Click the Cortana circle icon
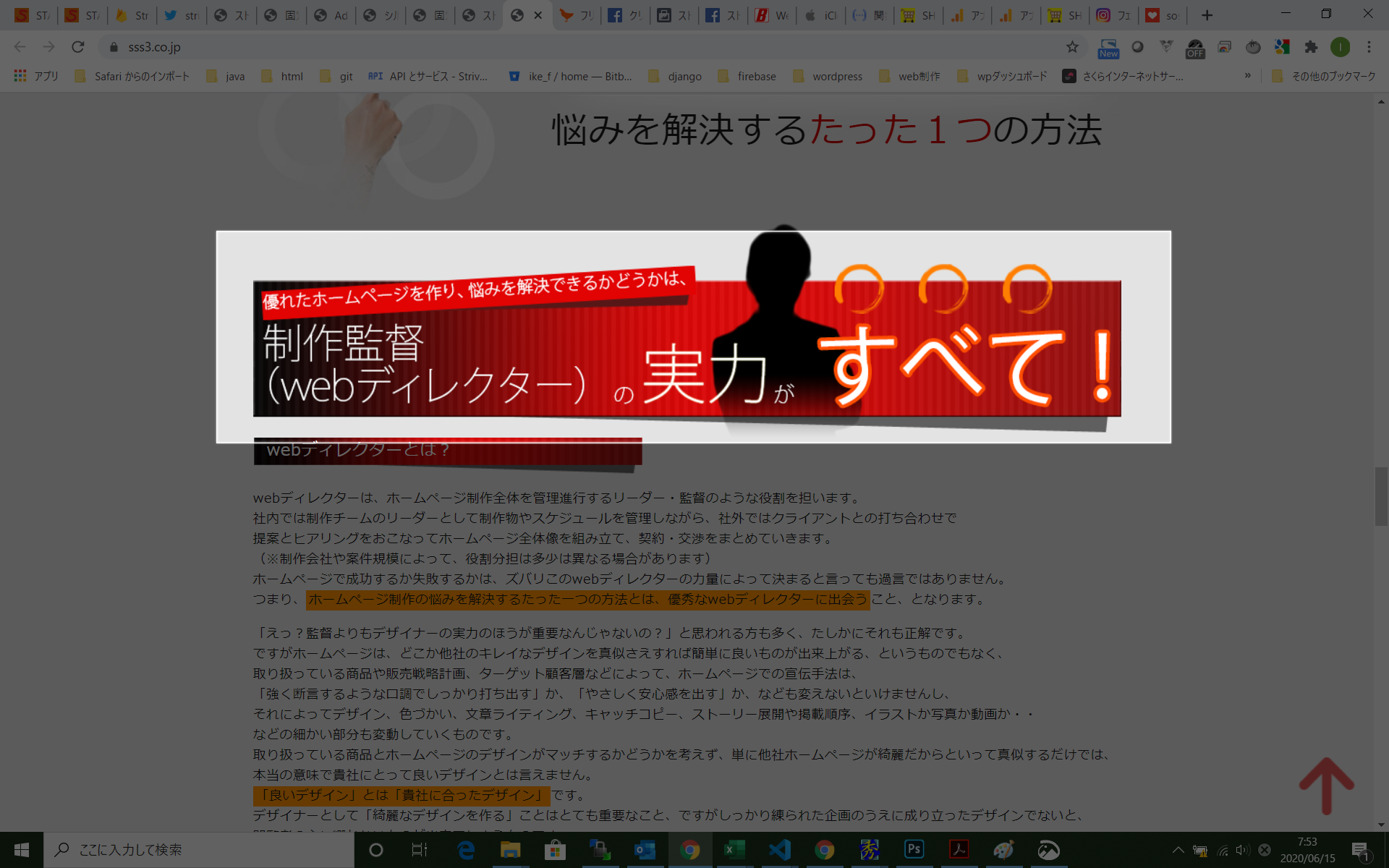 click(375, 850)
